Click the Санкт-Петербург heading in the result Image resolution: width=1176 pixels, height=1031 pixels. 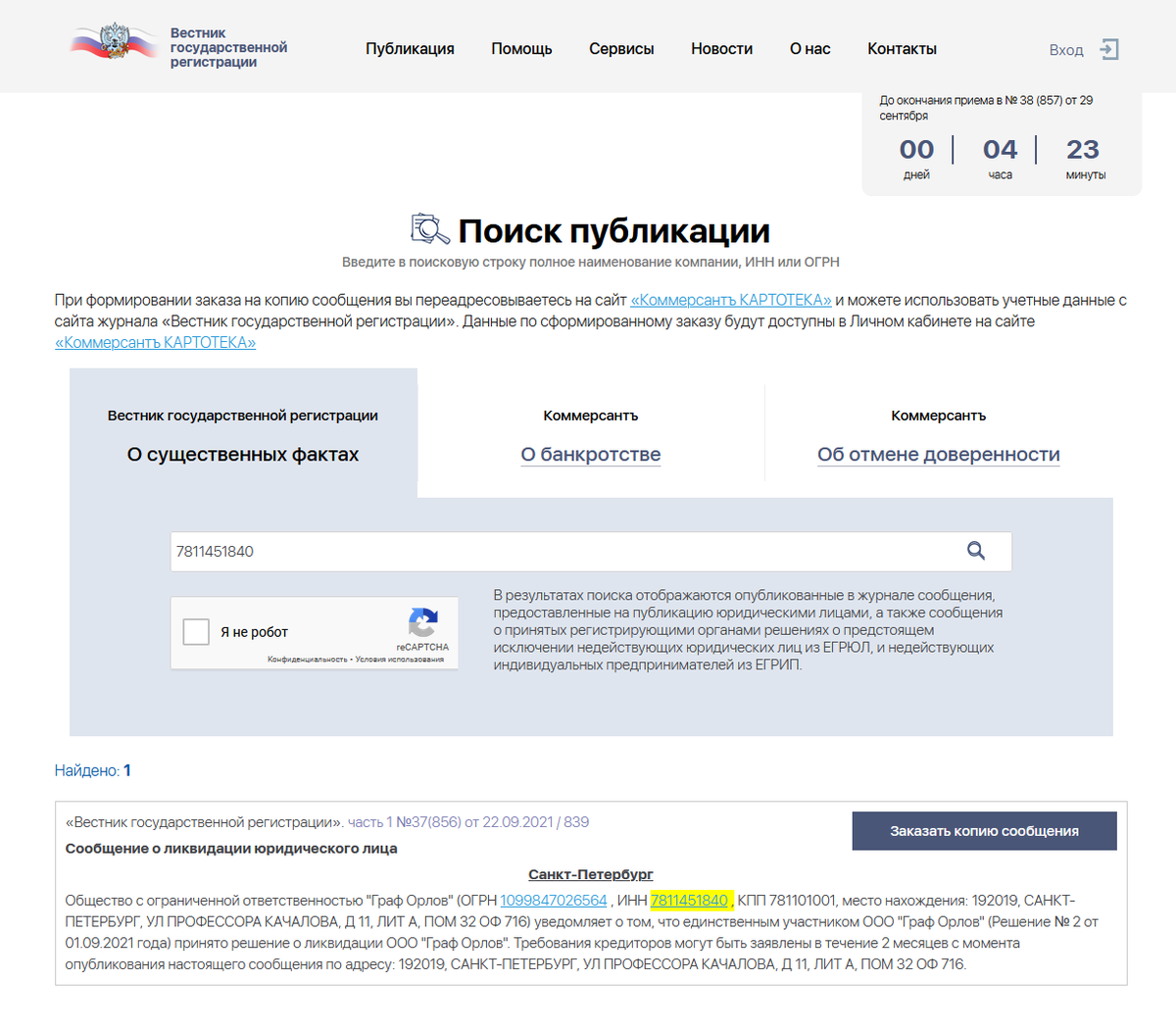tap(591, 874)
